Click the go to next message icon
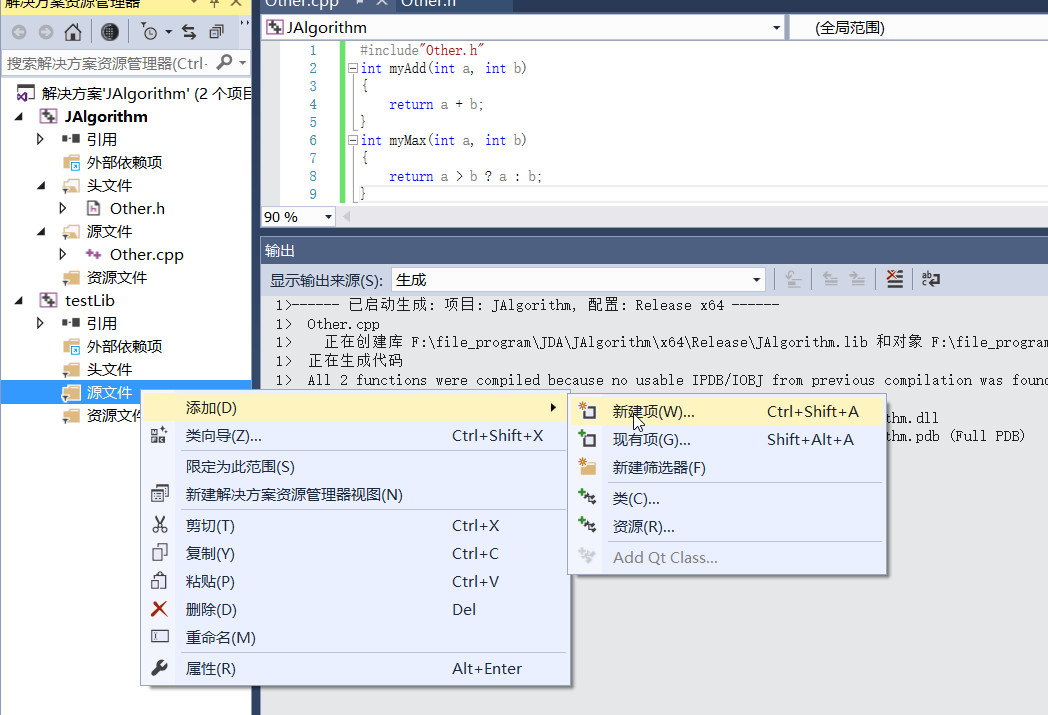The height and width of the screenshot is (715, 1048). click(x=857, y=279)
